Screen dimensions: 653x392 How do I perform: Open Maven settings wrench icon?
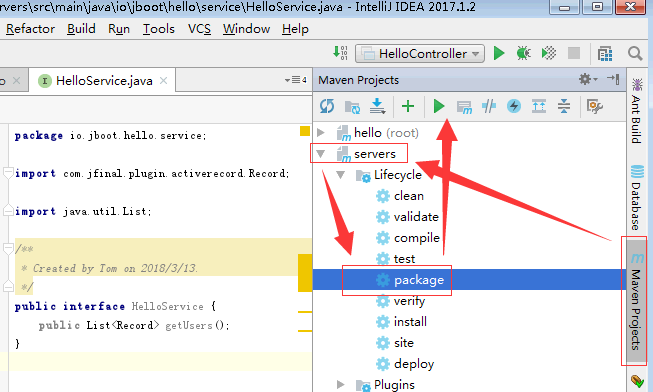click(594, 107)
